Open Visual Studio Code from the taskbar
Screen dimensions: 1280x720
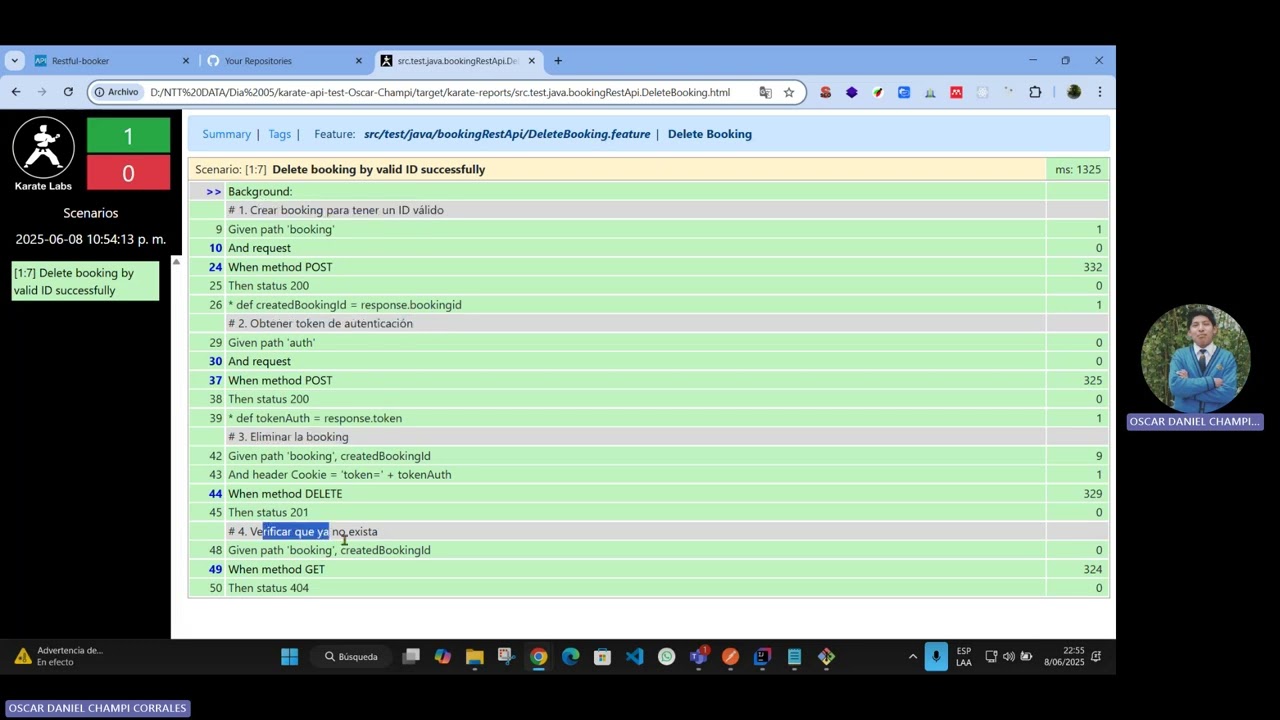634,657
